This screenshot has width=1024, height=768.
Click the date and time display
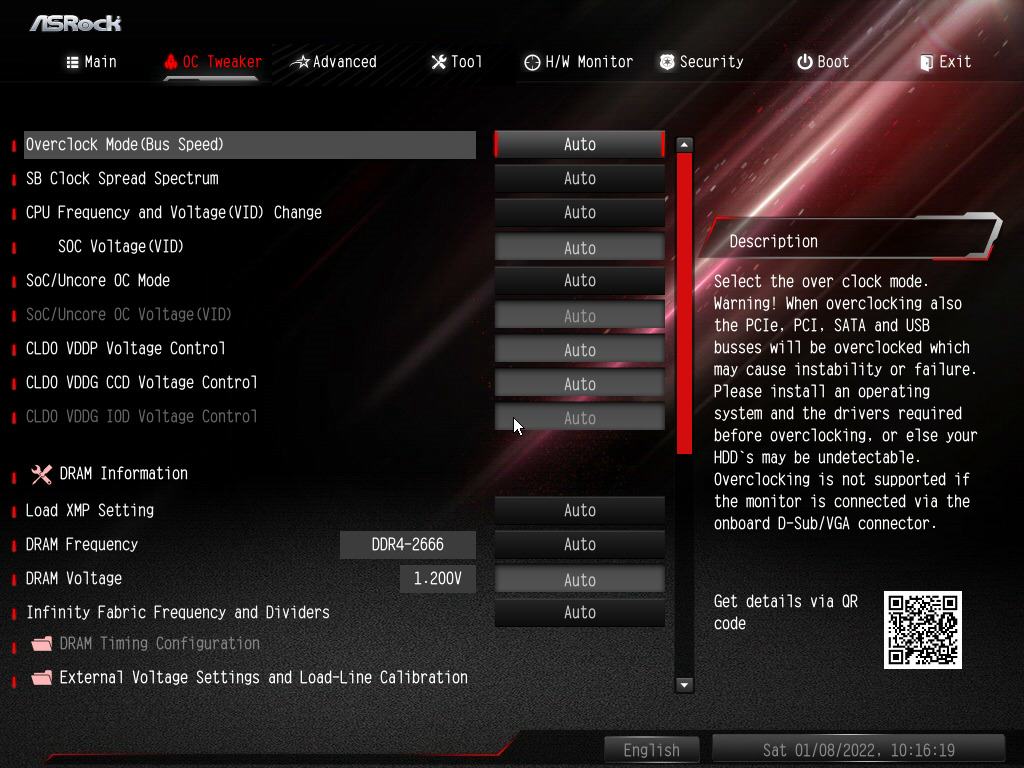[858, 750]
